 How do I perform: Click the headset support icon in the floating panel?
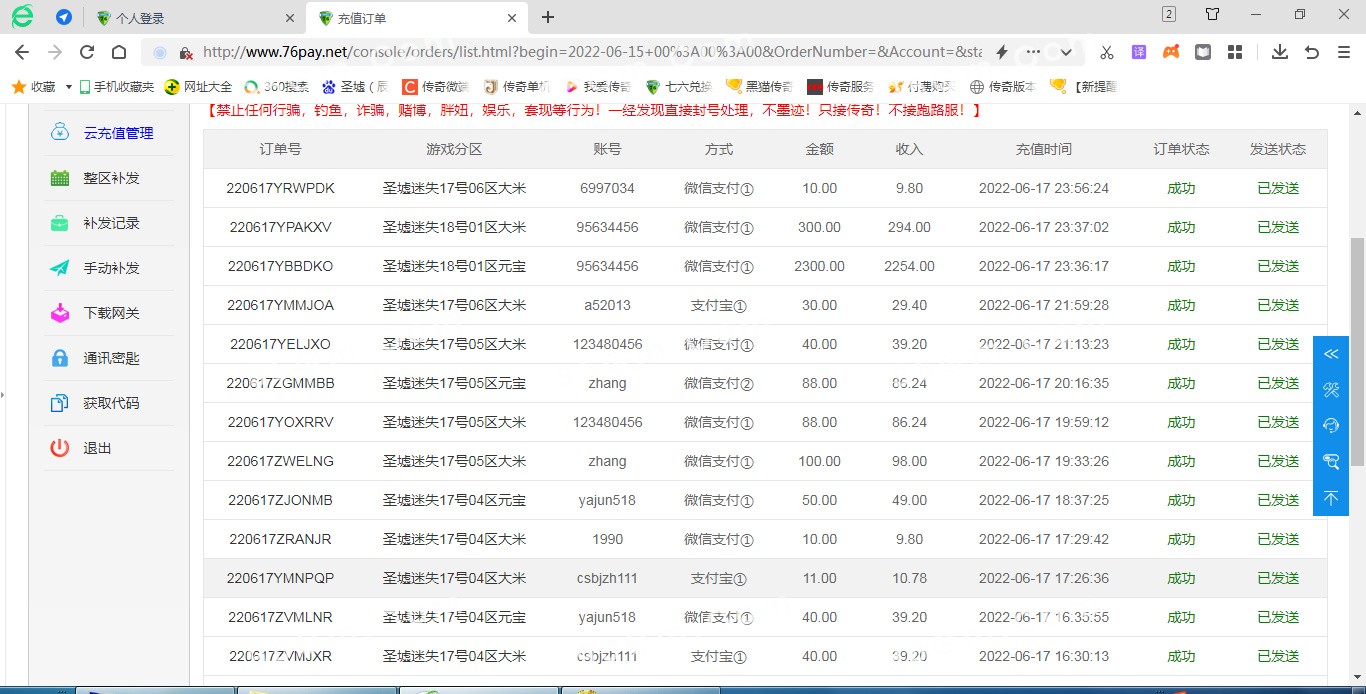click(1331, 426)
